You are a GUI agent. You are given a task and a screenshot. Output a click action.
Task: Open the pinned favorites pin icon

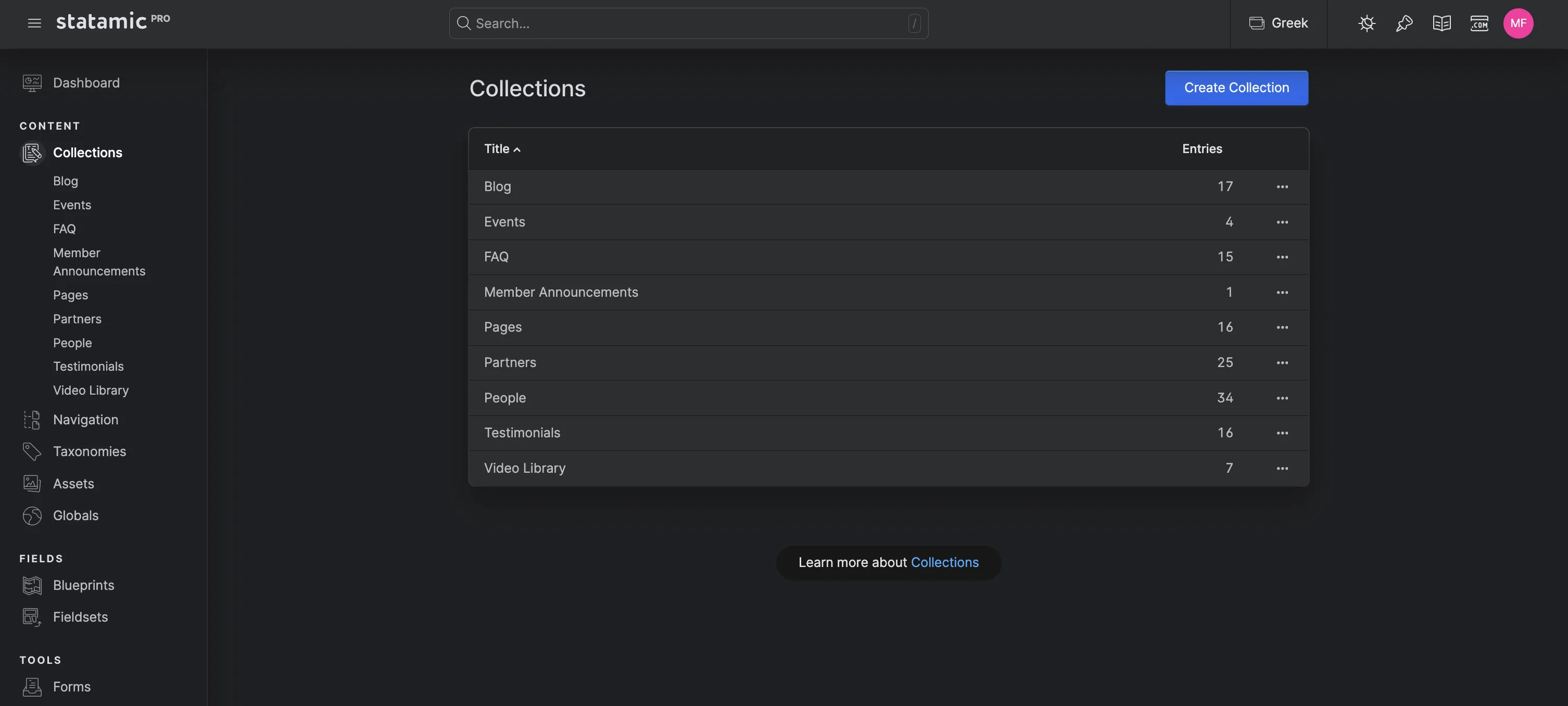click(x=1404, y=23)
